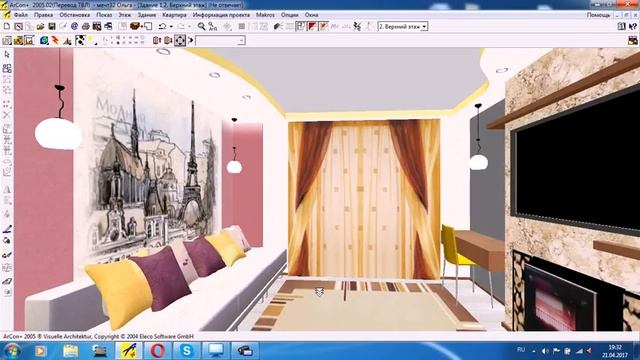Click the info book icon at toolbar right
The width and height of the screenshot is (640, 360).
pos(621,26)
